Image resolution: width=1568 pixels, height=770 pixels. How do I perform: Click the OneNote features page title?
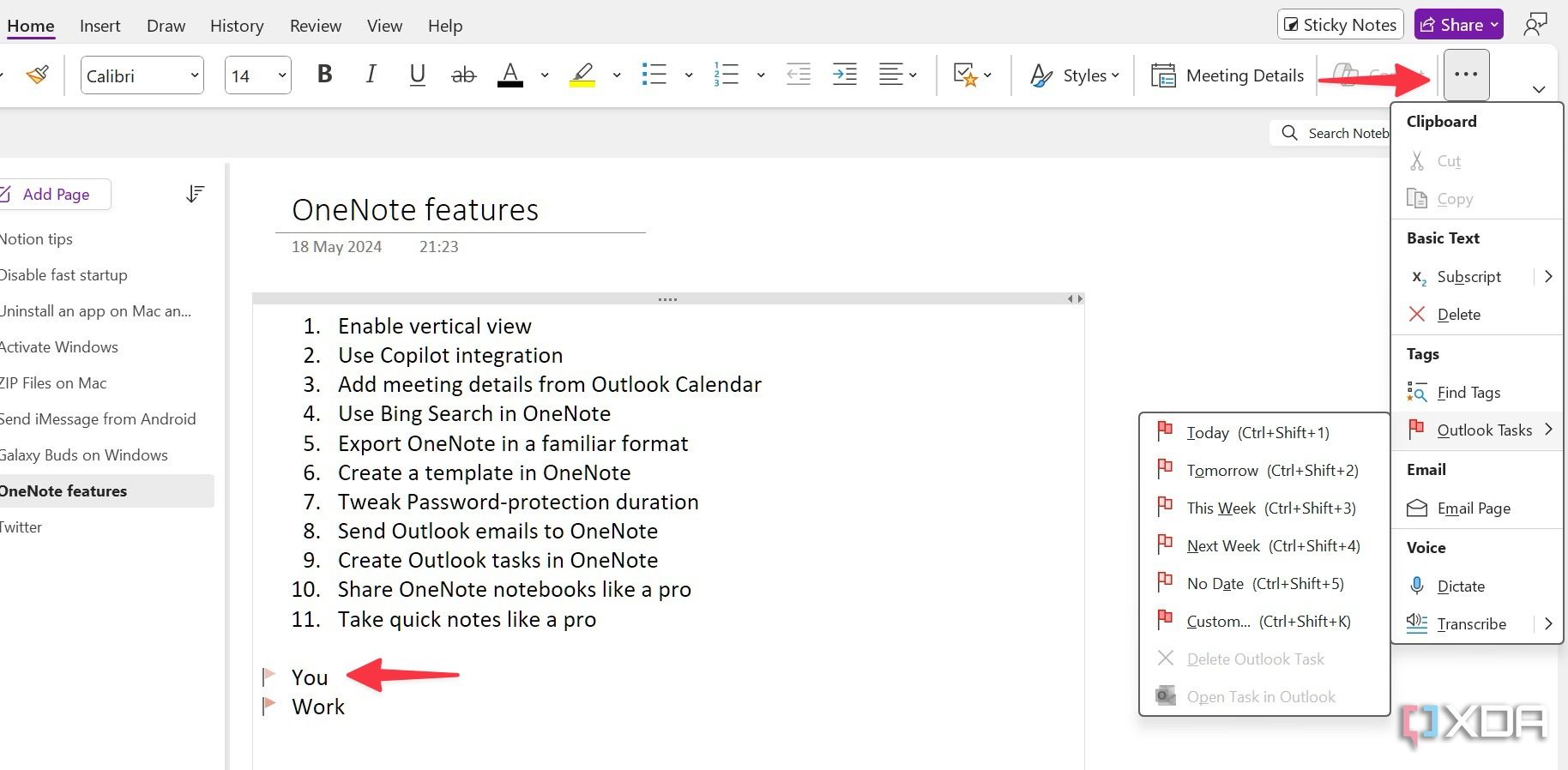(415, 210)
